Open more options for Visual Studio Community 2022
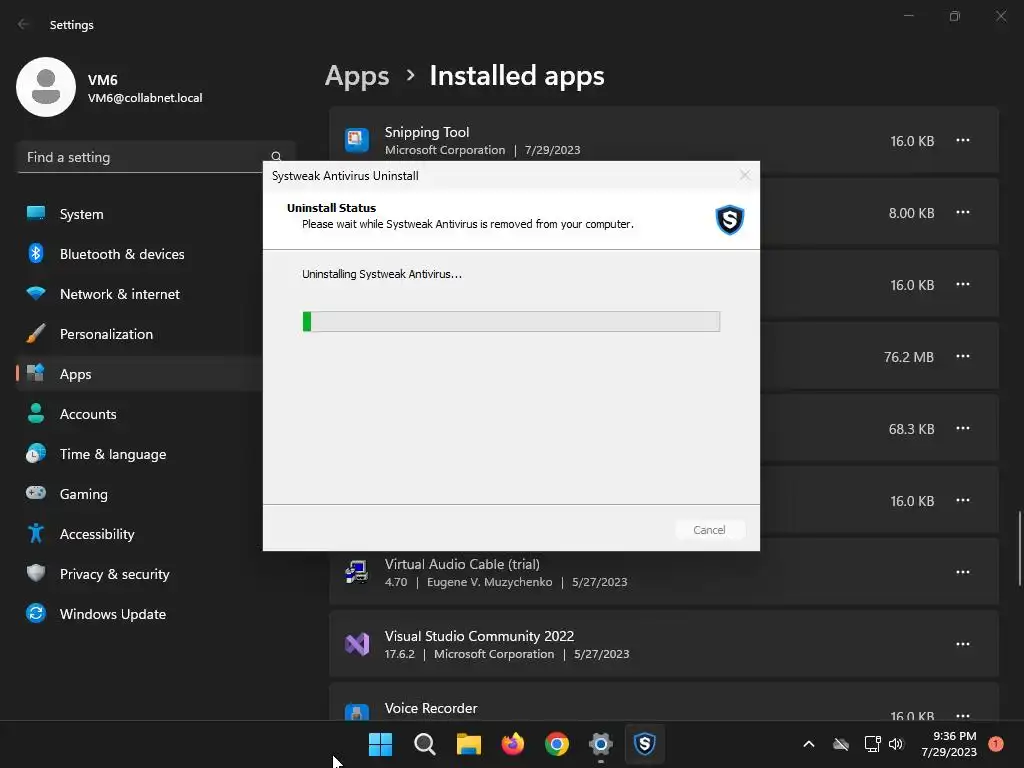The width and height of the screenshot is (1024, 768). pos(963,644)
